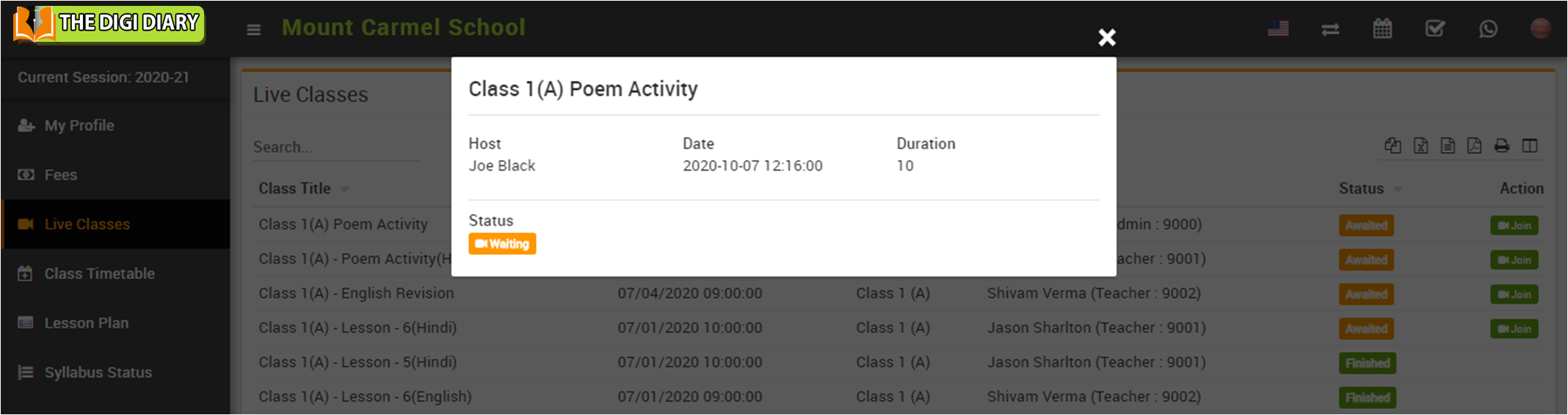The height and width of the screenshot is (415, 1568).
Task: Export table as CSV file
Action: click(x=1448, y=145)
